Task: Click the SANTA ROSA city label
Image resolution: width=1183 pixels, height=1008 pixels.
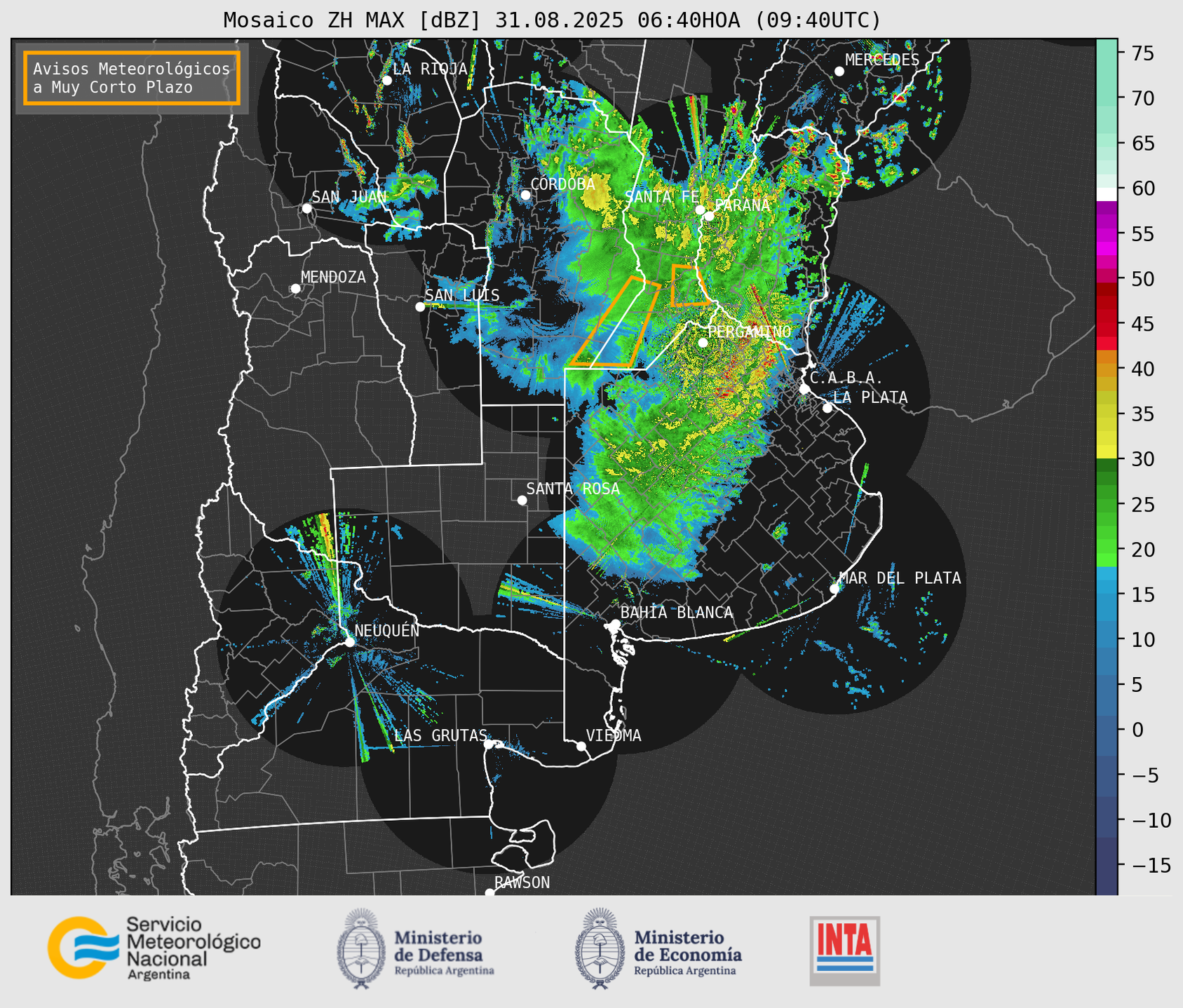Action: (573, 489)
